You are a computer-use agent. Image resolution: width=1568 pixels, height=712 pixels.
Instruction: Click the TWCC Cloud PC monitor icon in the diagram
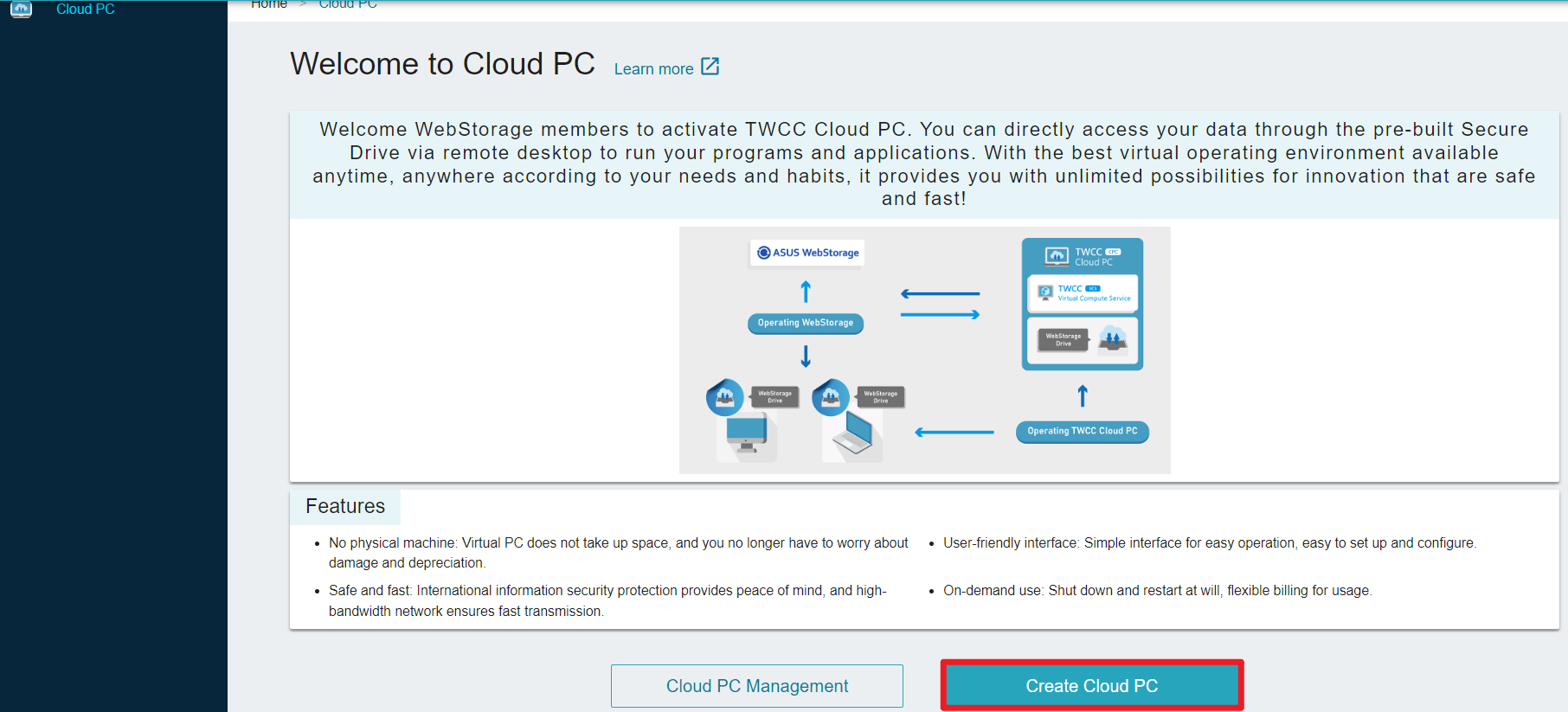tap(1057, 256)
